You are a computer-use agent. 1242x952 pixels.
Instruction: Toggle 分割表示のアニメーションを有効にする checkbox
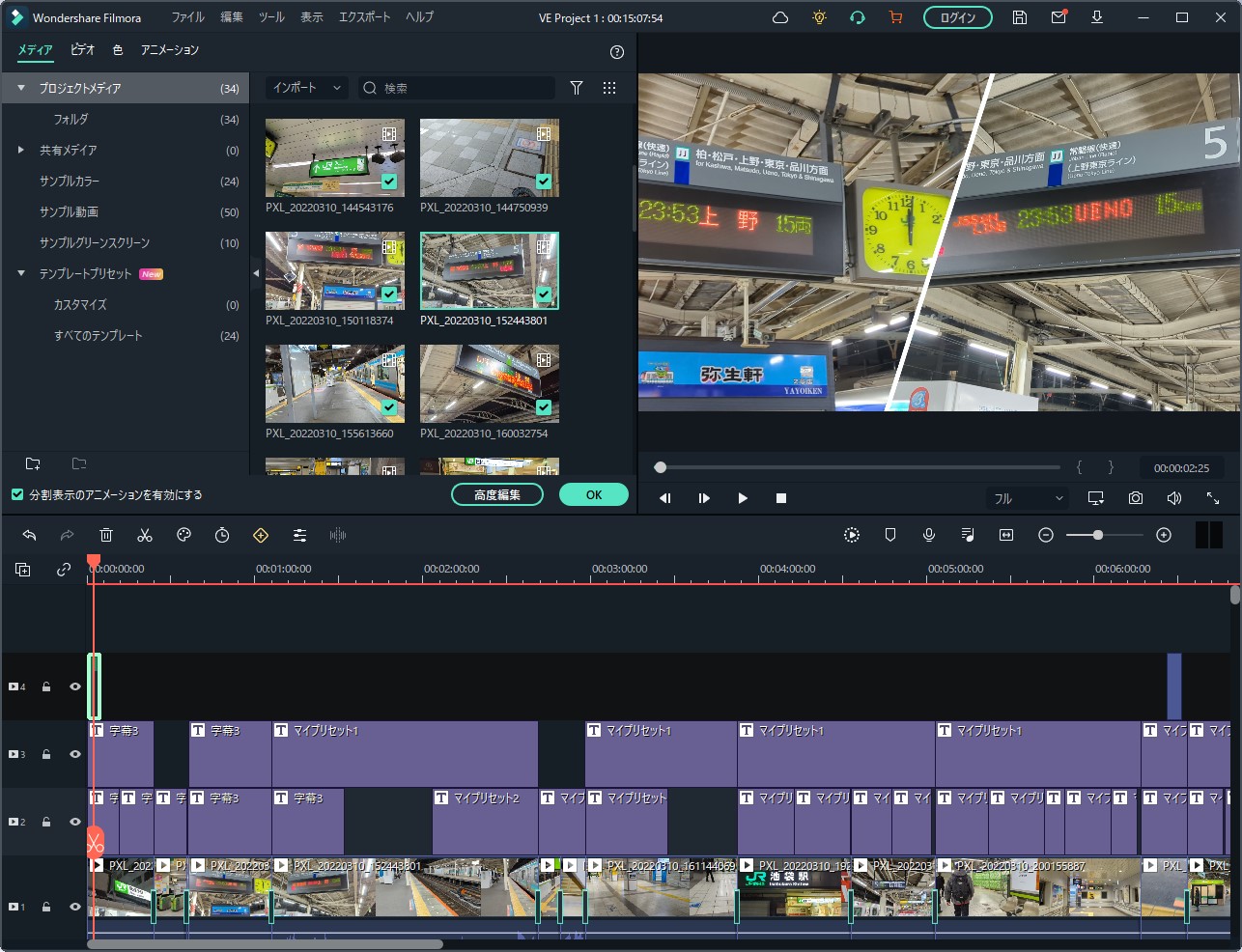[x=17, y=494]
